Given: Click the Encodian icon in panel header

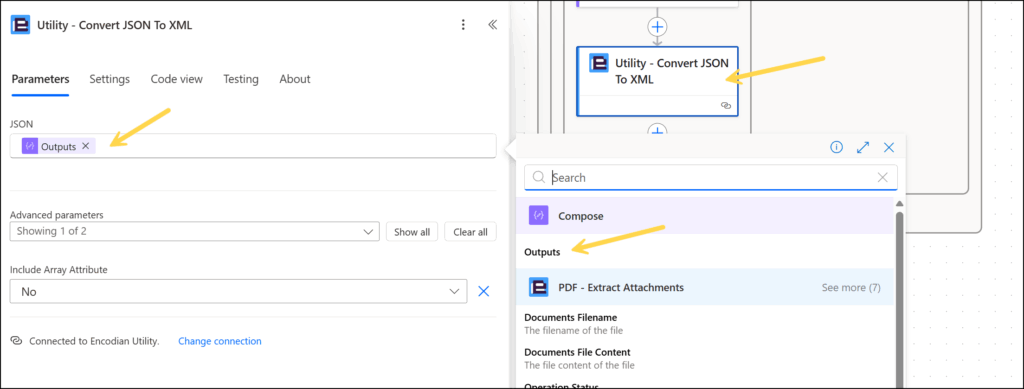Looking at the screenshot, I should [20, 25].
